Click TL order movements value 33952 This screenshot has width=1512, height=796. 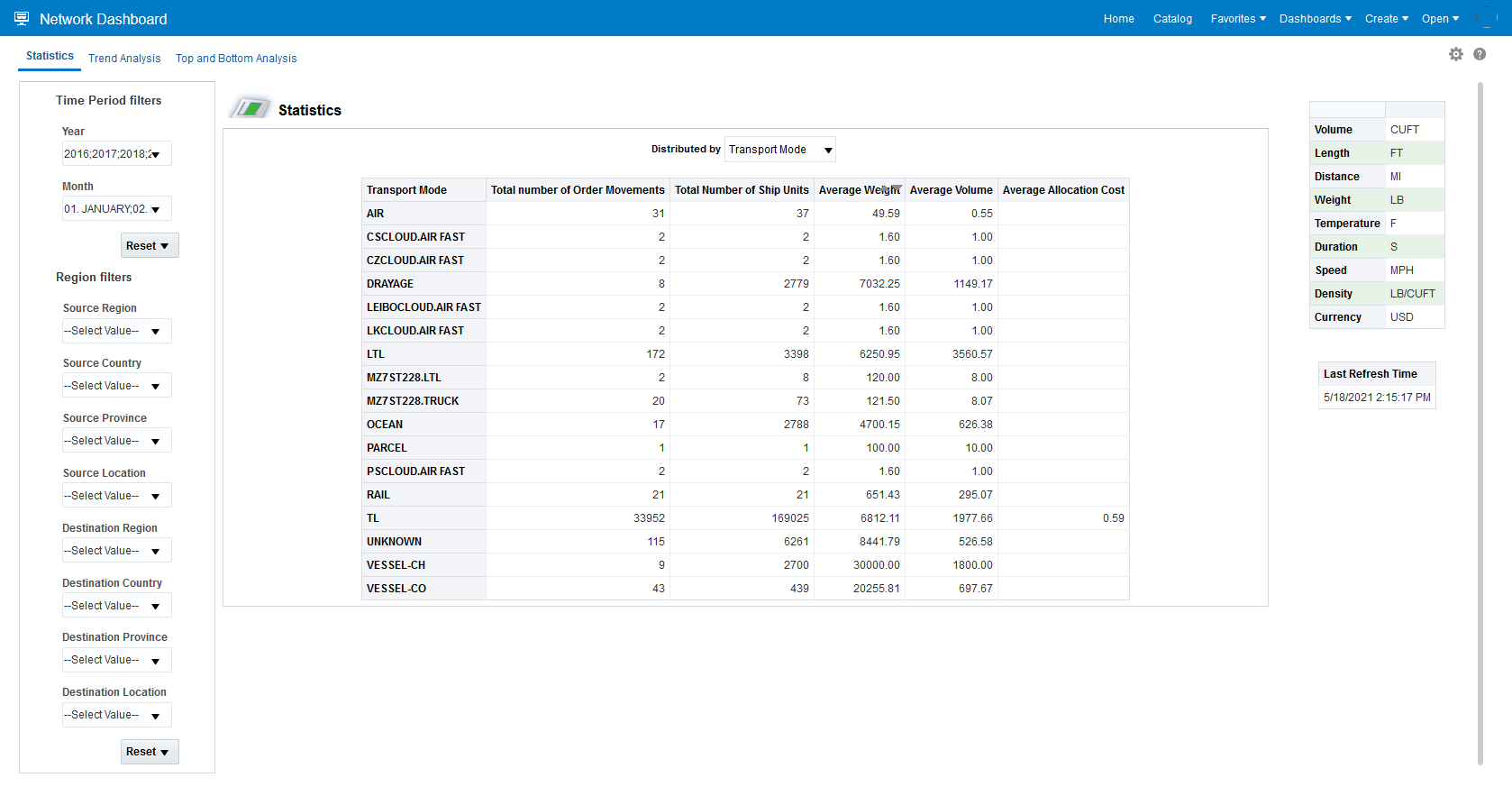click(x=649, y=518)
